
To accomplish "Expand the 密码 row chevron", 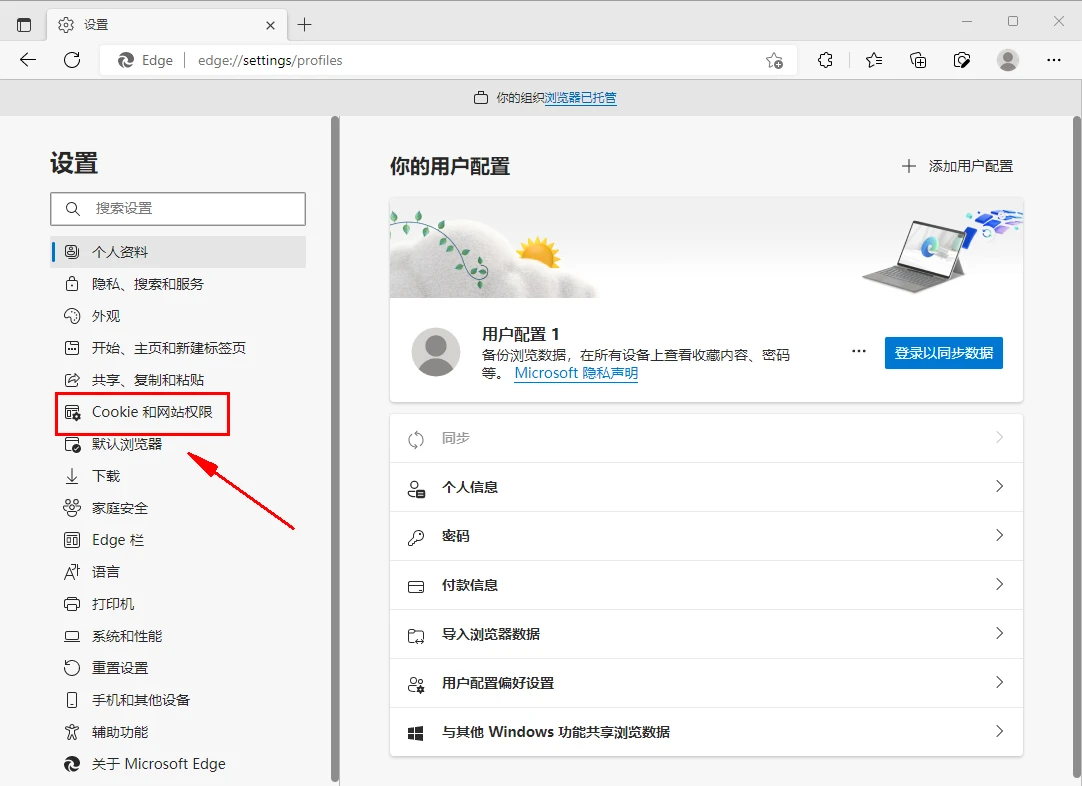I will tap(999, 536).
